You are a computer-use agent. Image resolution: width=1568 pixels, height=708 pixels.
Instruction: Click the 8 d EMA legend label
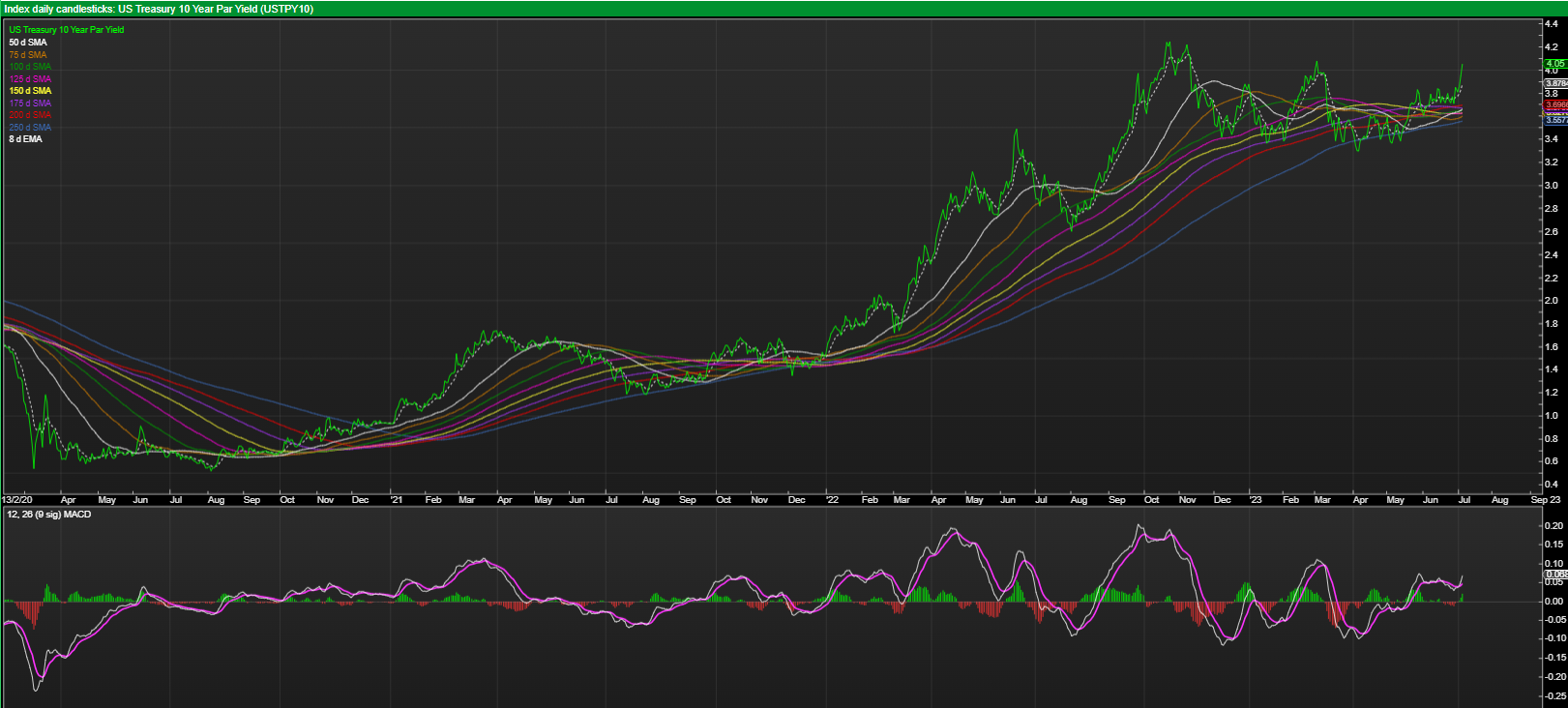[x=25, y=139]
